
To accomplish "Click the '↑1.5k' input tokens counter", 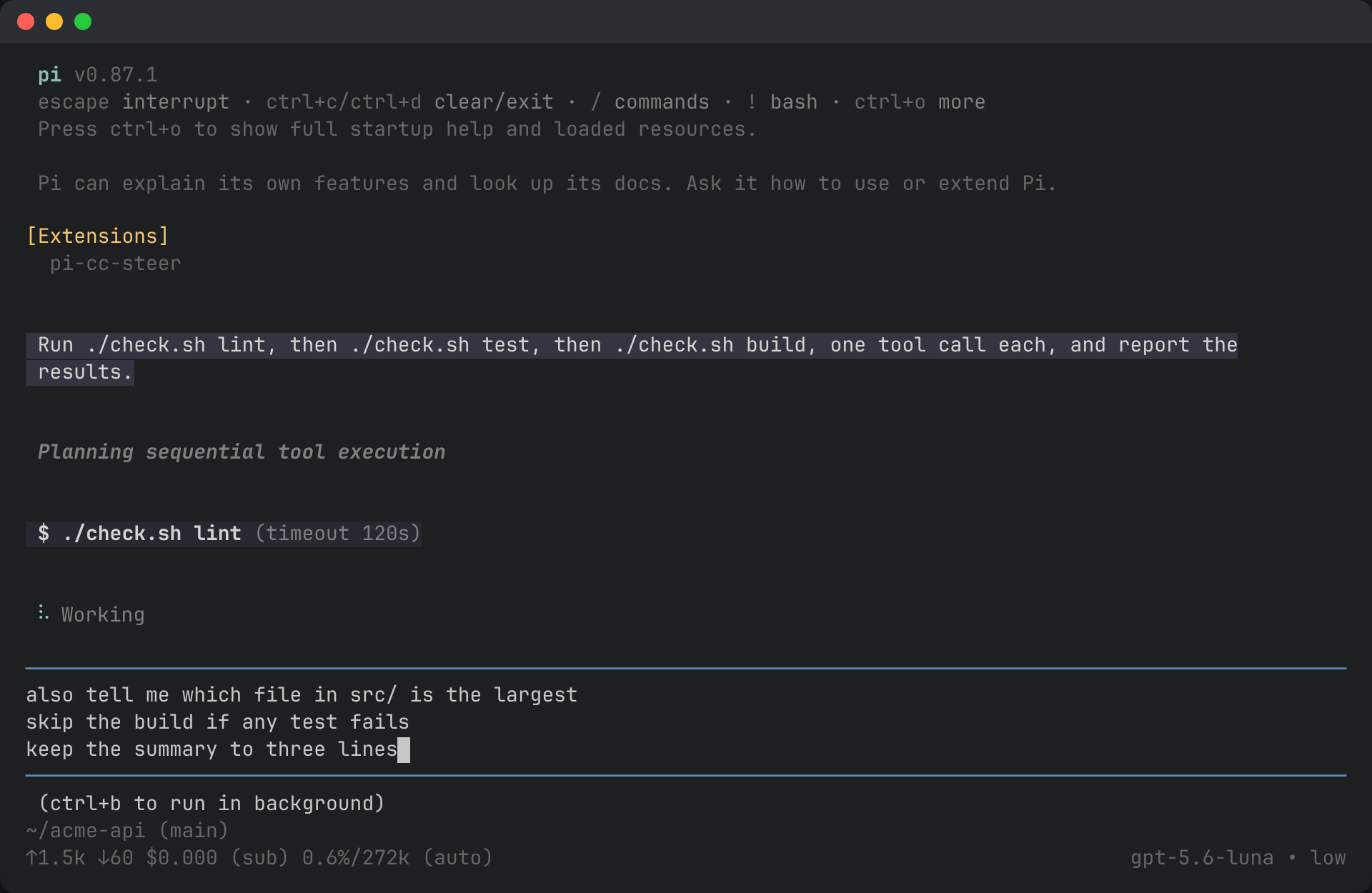I will coord(56,858).
